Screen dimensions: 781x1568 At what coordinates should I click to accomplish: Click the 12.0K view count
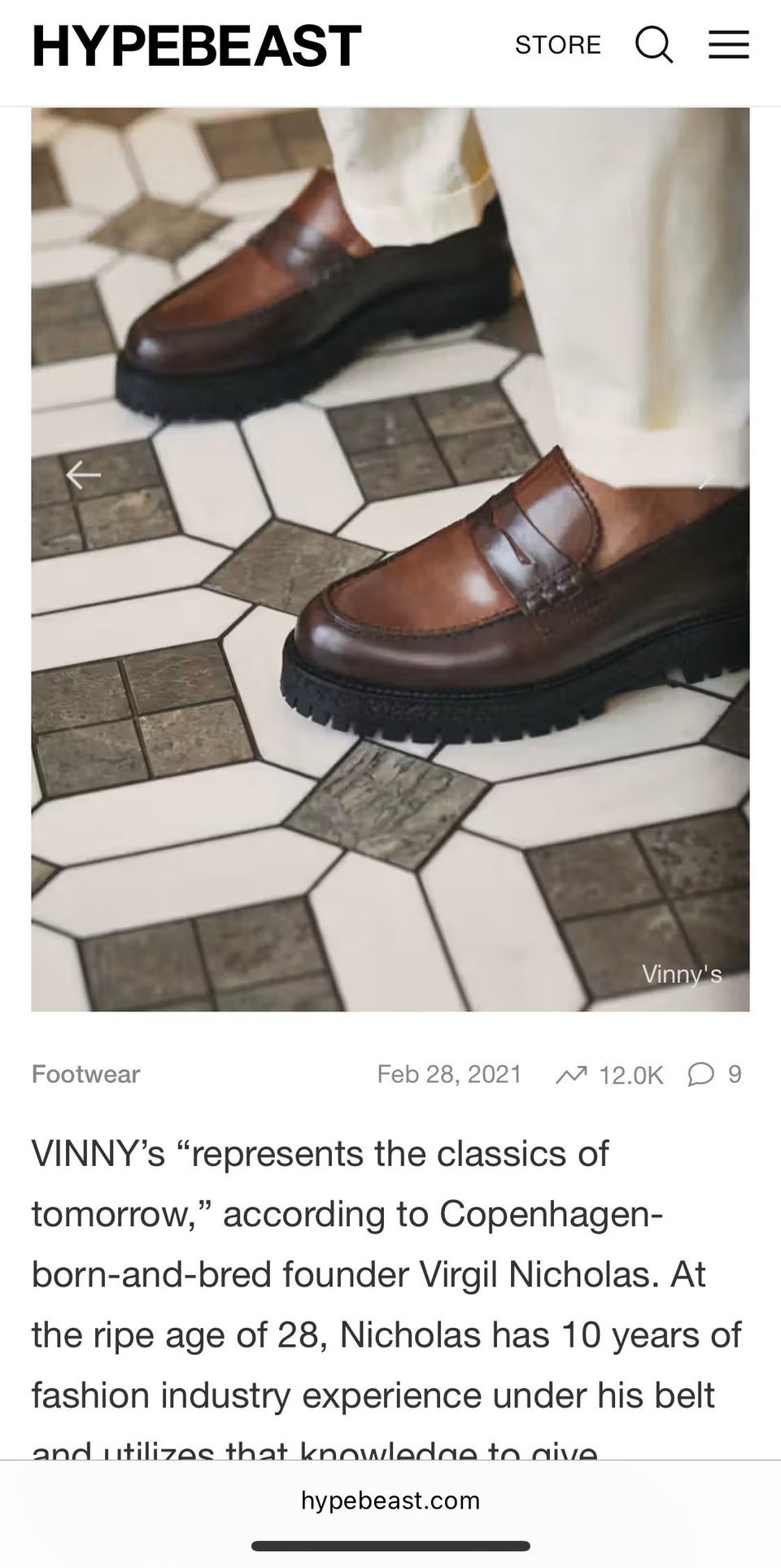tap(631, 1076)
